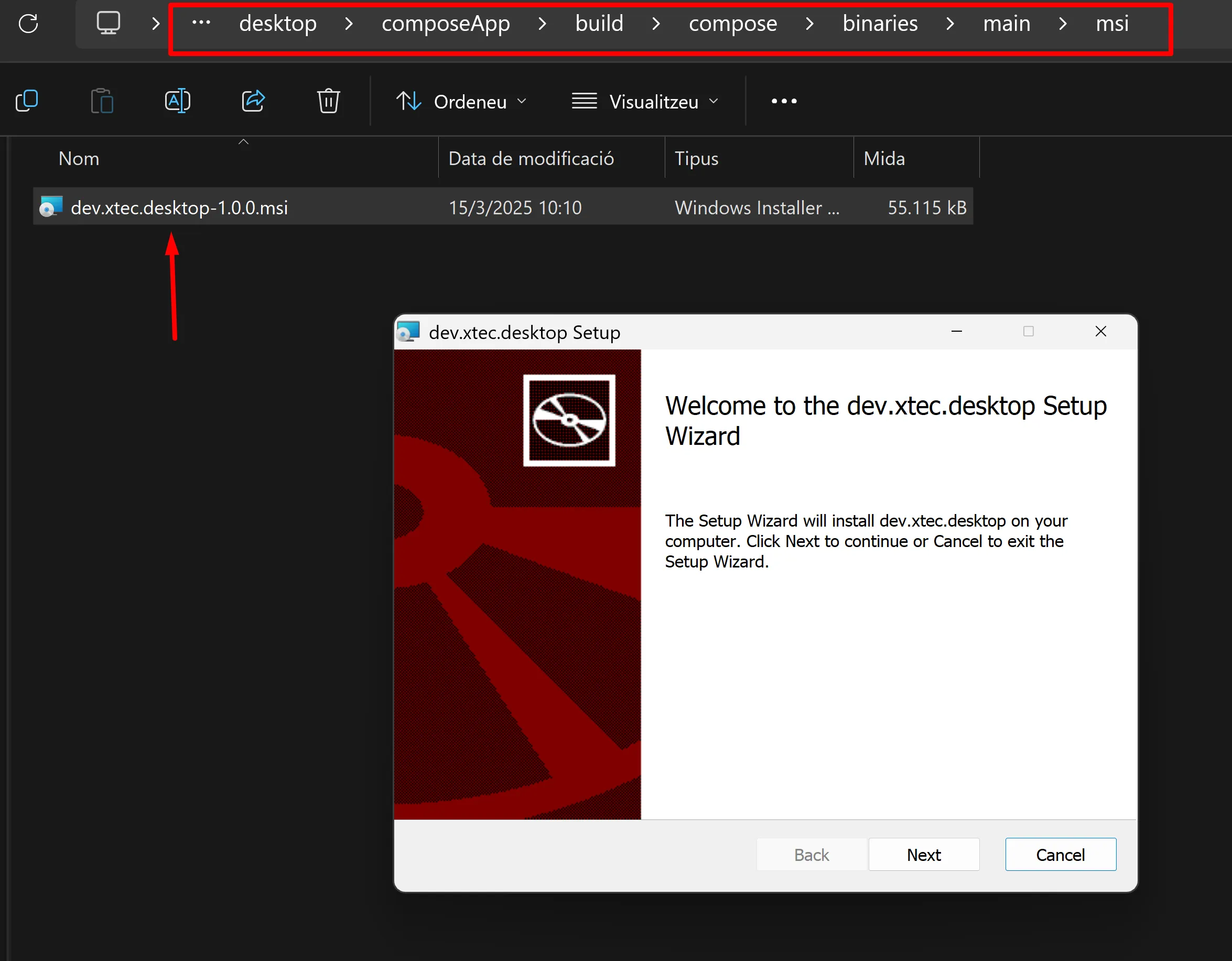This screenshot has width=1232, height=961.
Task: Click the This PC monitor icon
Action: point(109,23)
